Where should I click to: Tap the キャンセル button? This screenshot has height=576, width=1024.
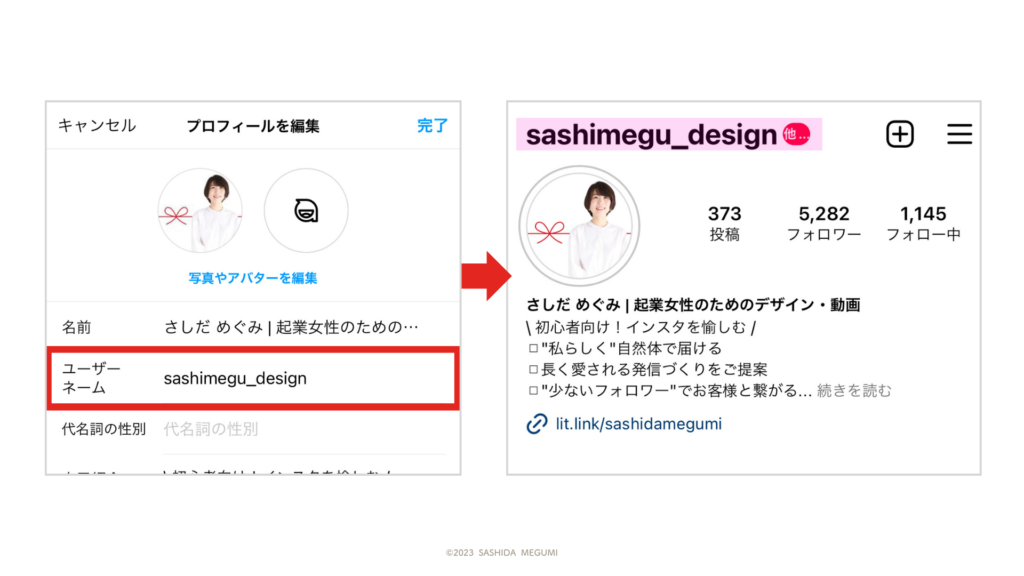click(97, 125)
